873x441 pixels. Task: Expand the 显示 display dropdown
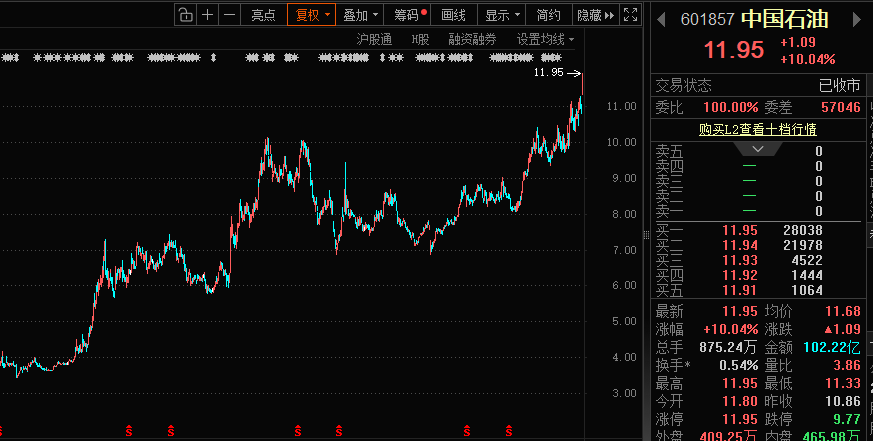503,14
